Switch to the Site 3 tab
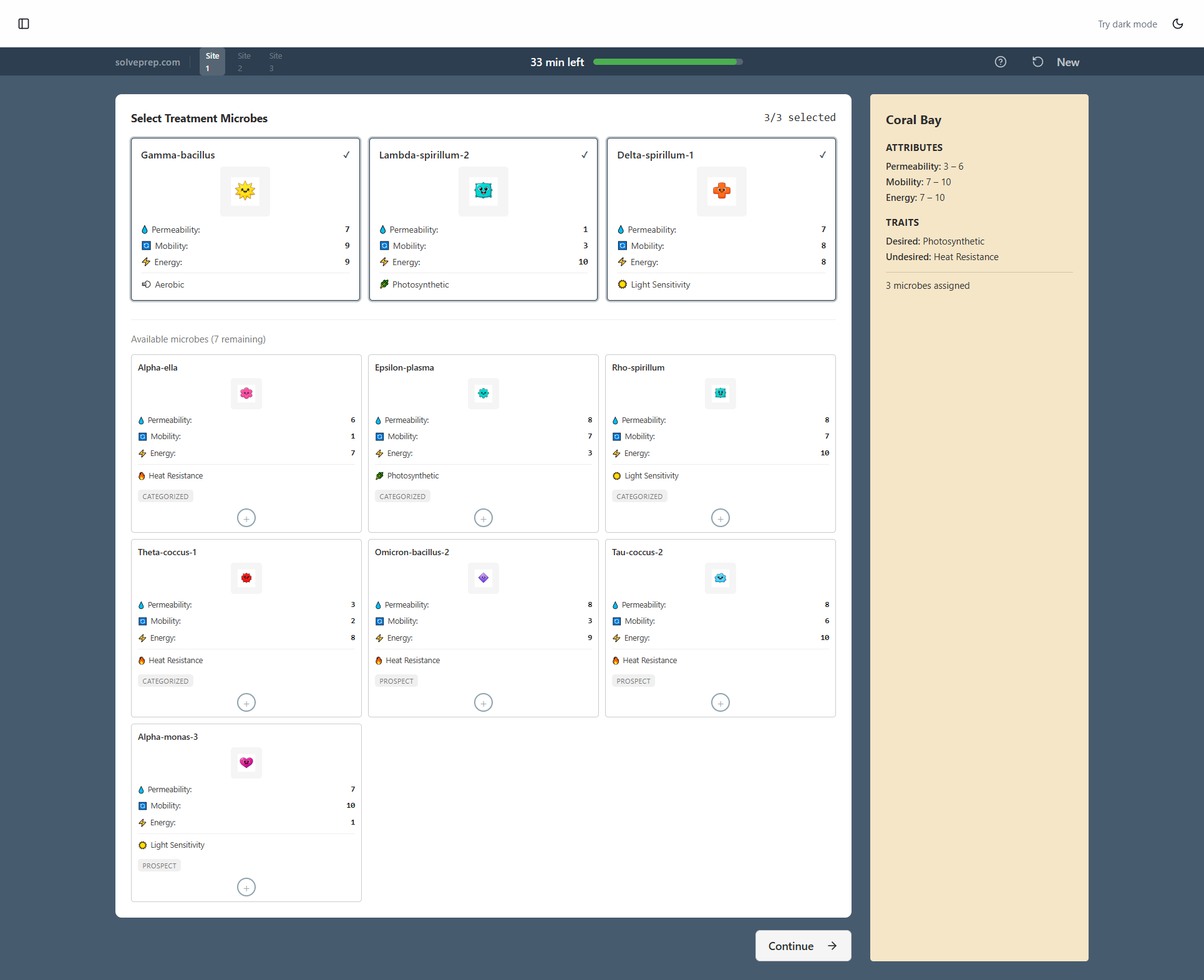The height and width of the screenshot is (980, 1204). point(274,61)
